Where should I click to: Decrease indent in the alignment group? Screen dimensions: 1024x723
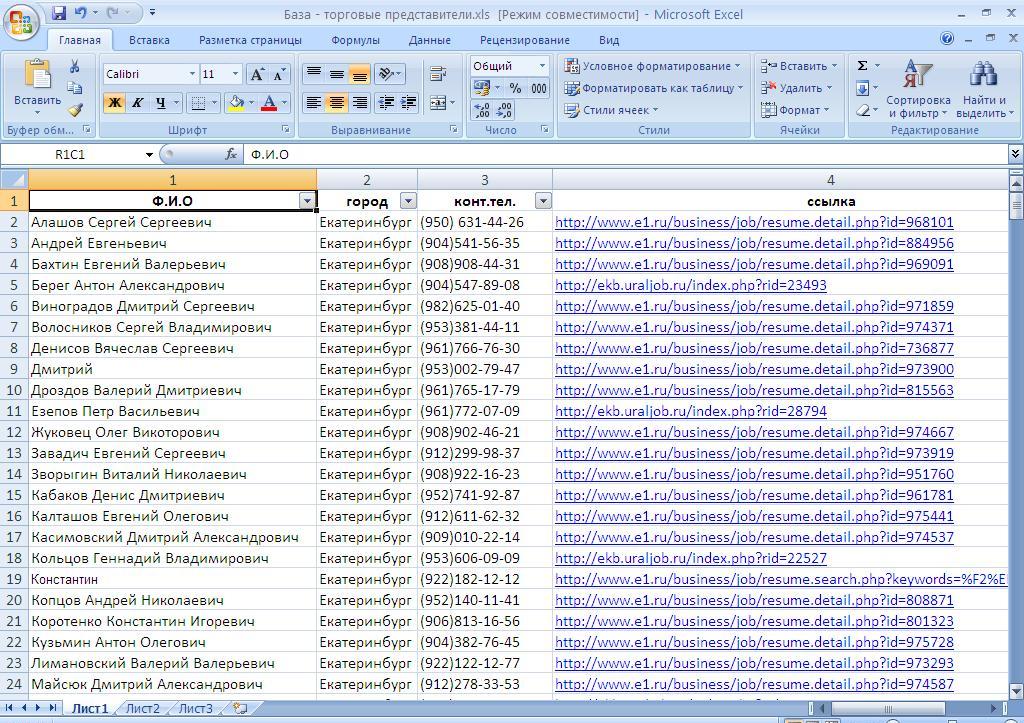coord(386,103)
